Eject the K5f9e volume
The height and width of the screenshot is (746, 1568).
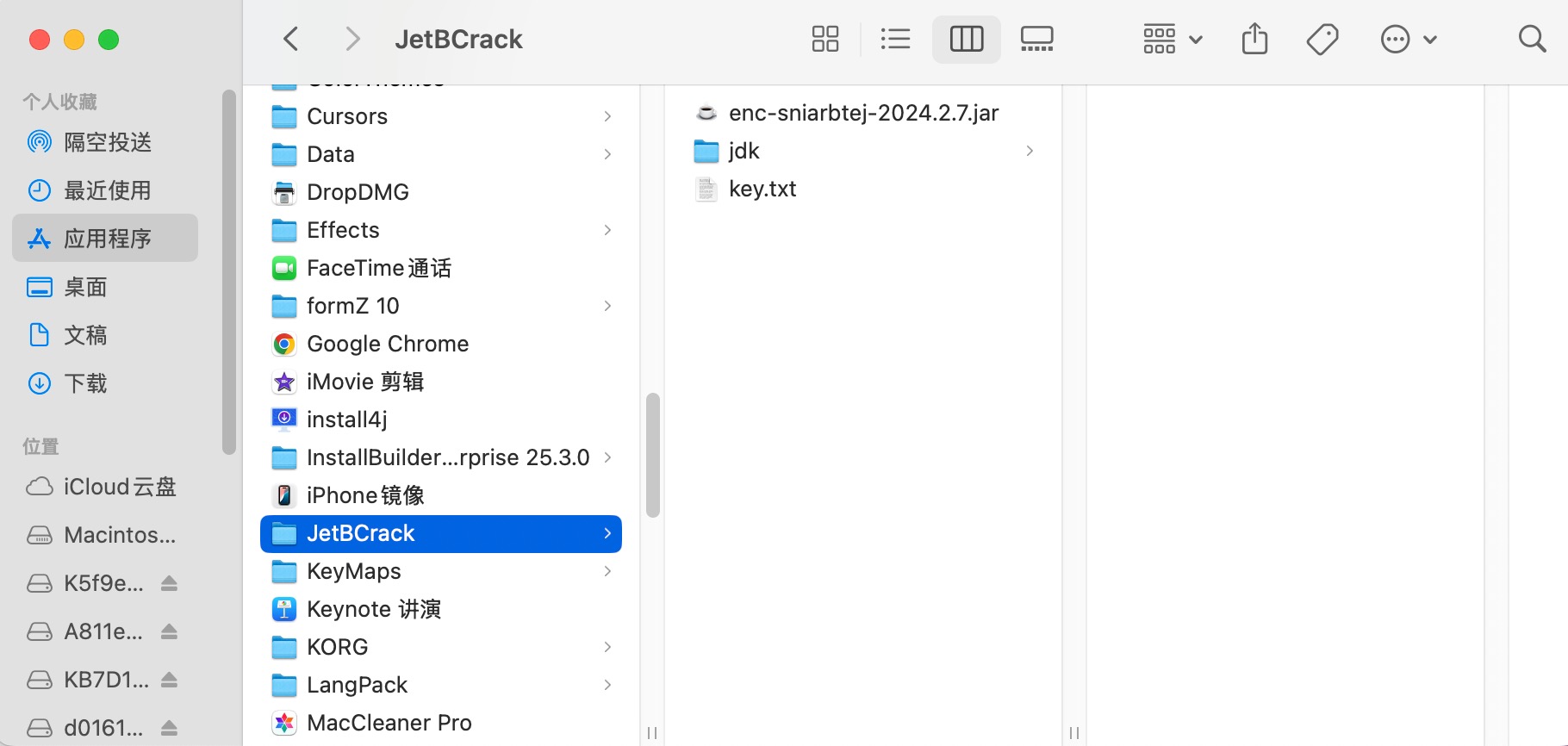pyautogui.click(x=170, y=583)
